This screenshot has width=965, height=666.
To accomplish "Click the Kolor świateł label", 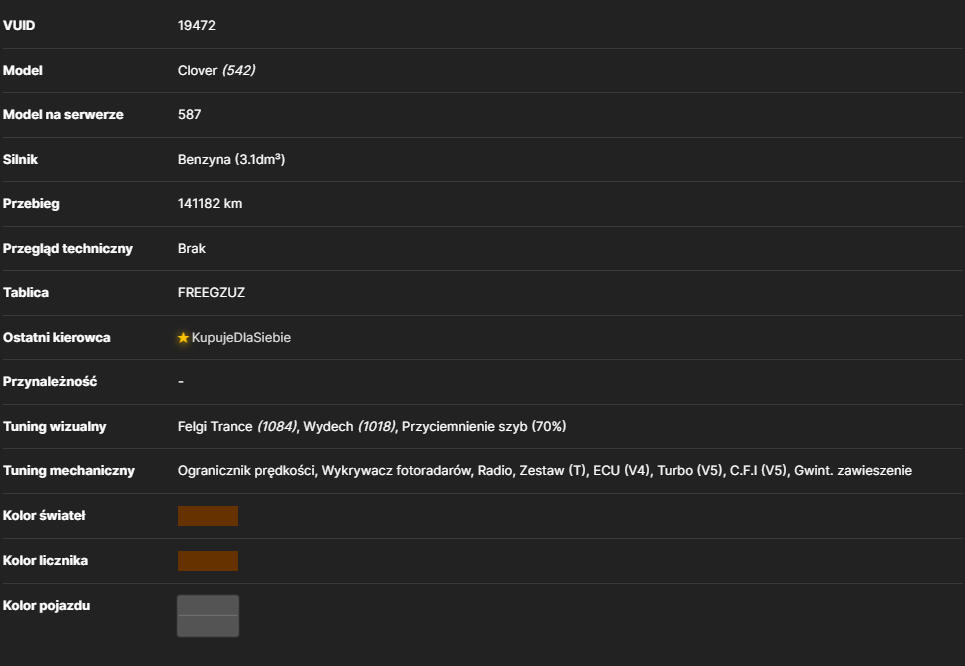I will [44, 516].
